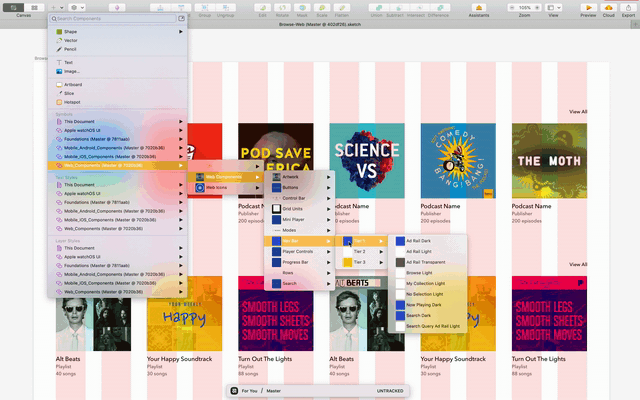Open the Player Controls submenu
640x400 pixels.
pos(300,251)
